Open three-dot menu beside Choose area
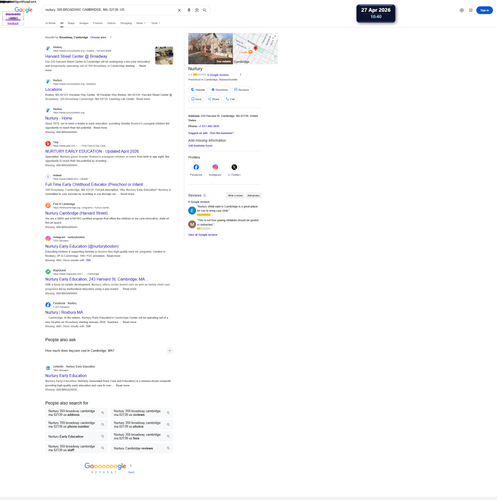 coord(111,37)
